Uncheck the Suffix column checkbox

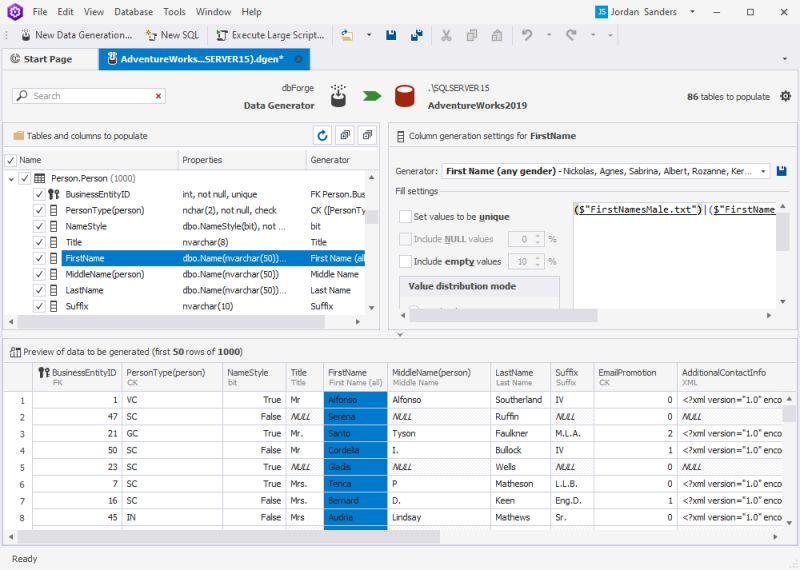39,306
